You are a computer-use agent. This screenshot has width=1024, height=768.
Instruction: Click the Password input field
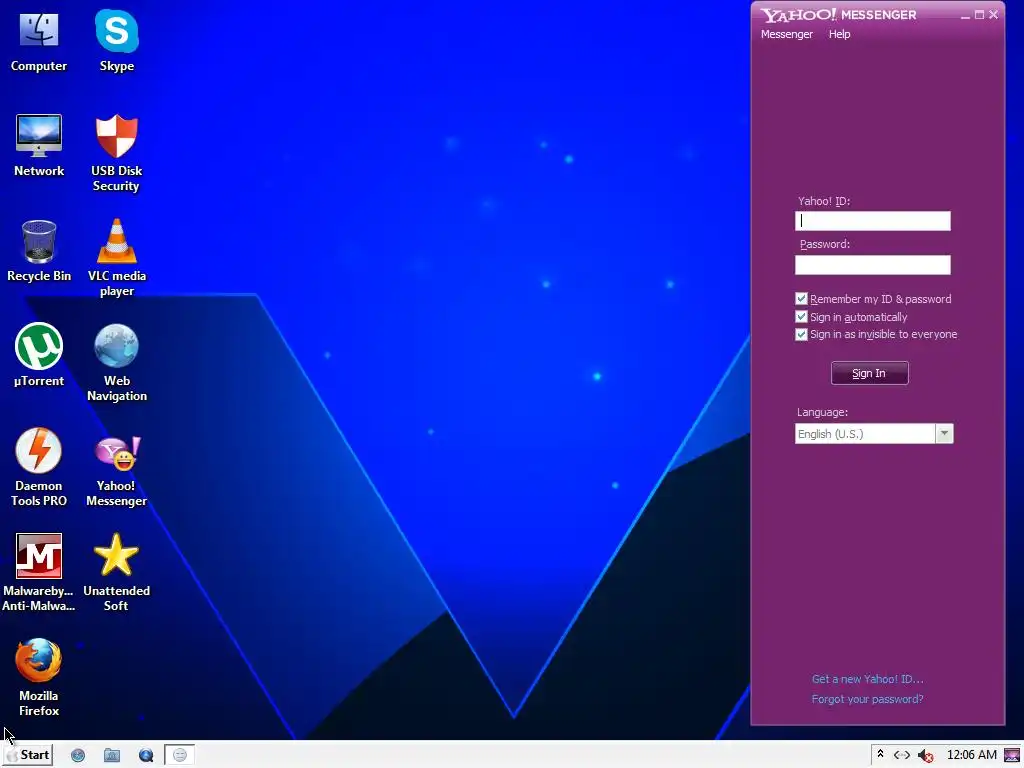872,264
